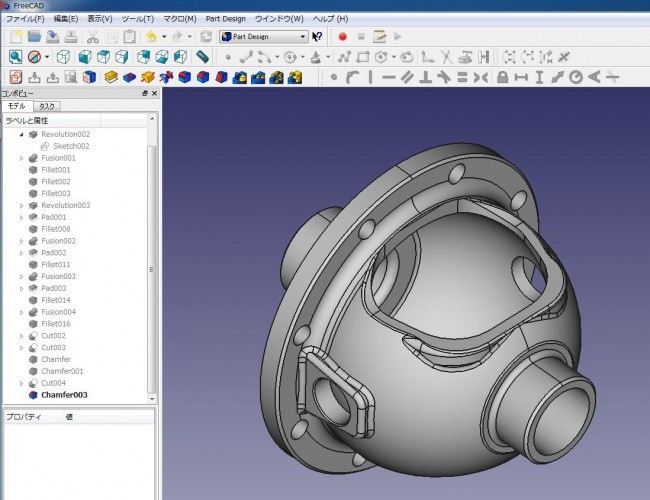Expand the Cut004 tree node
The height and width of the screenshot is (500, 650).
tap(21, 383)
